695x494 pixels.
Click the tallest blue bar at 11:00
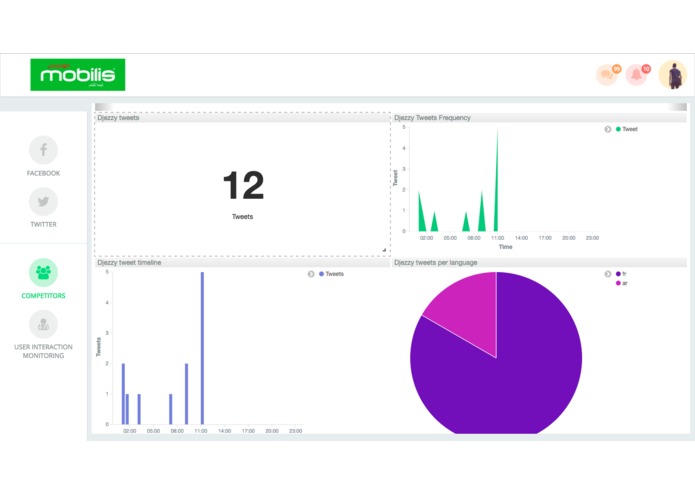point(203,348)
